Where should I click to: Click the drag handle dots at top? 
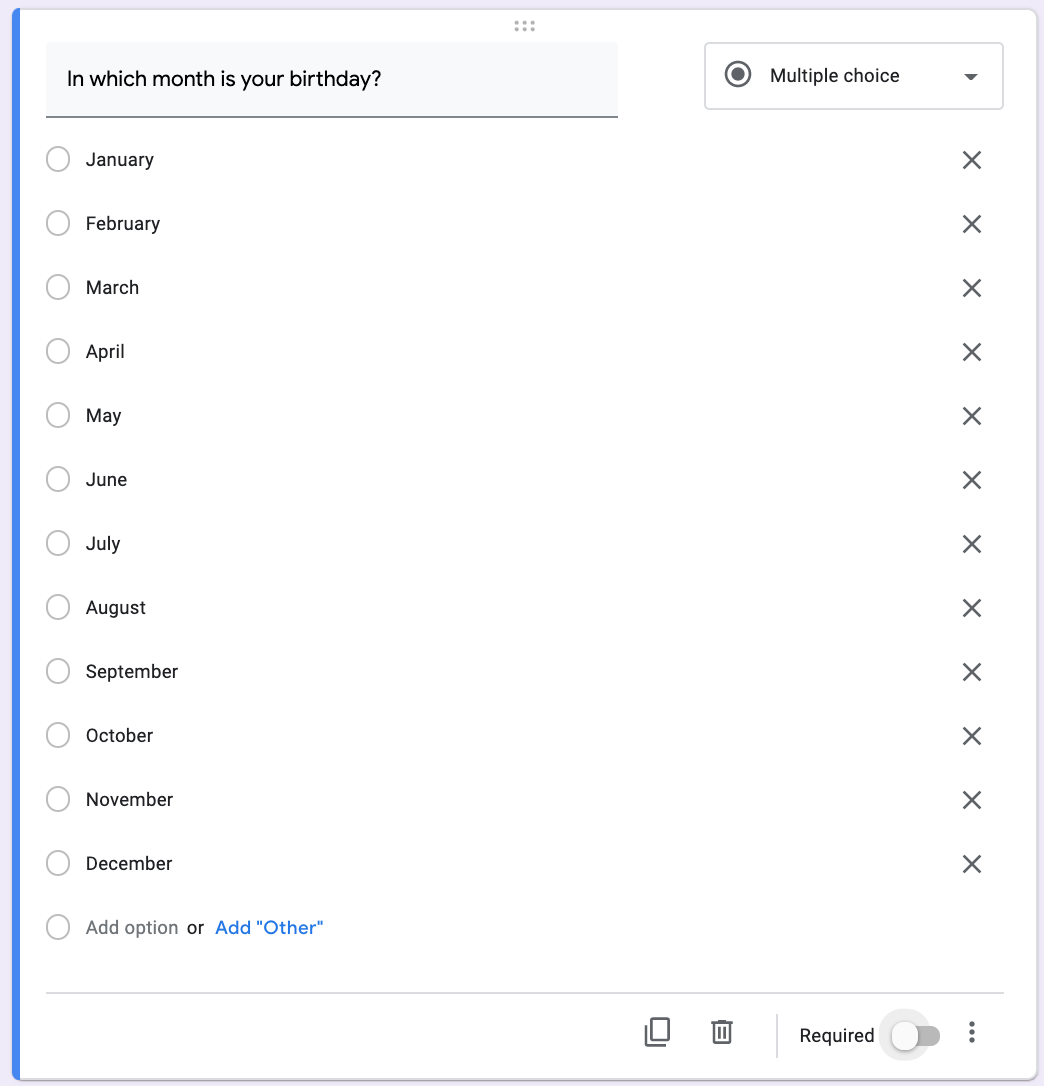(x=524, y=26)
